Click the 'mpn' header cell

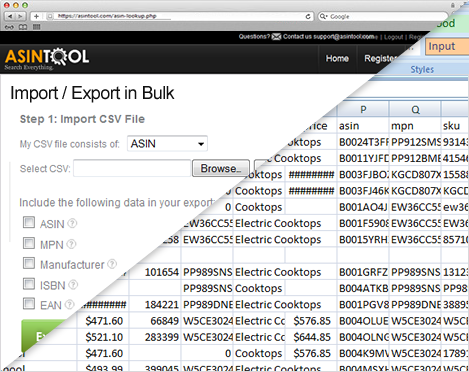pyautogui.click(x=415, y=126)
